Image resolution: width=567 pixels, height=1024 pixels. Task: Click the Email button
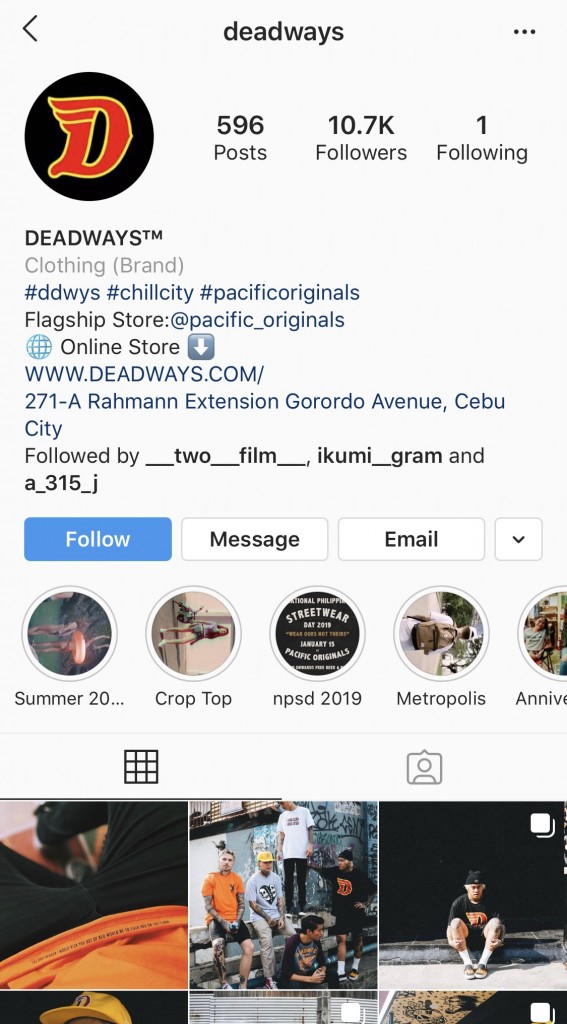pos(412,539)
